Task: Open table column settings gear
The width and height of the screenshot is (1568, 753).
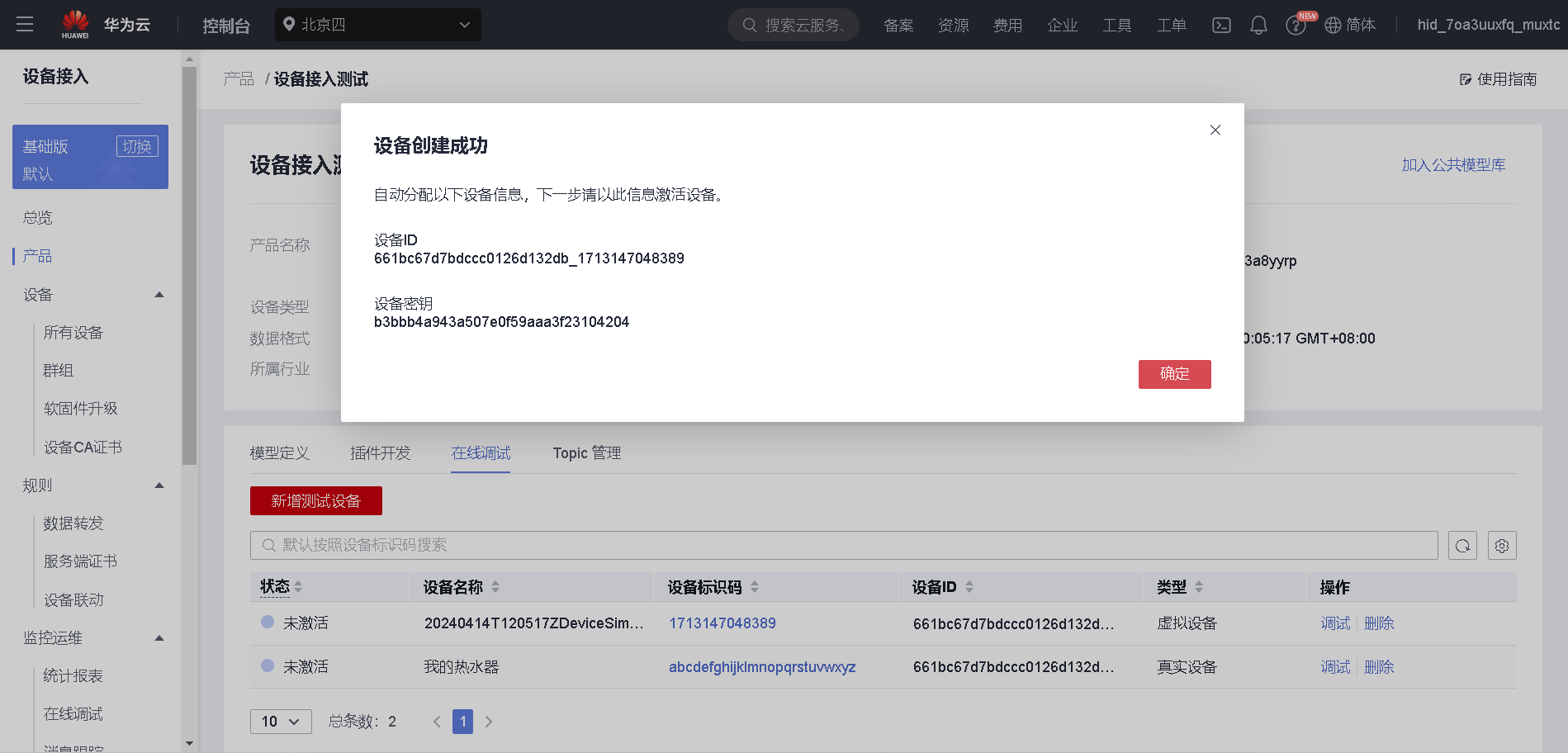Action: point(1502,546)
